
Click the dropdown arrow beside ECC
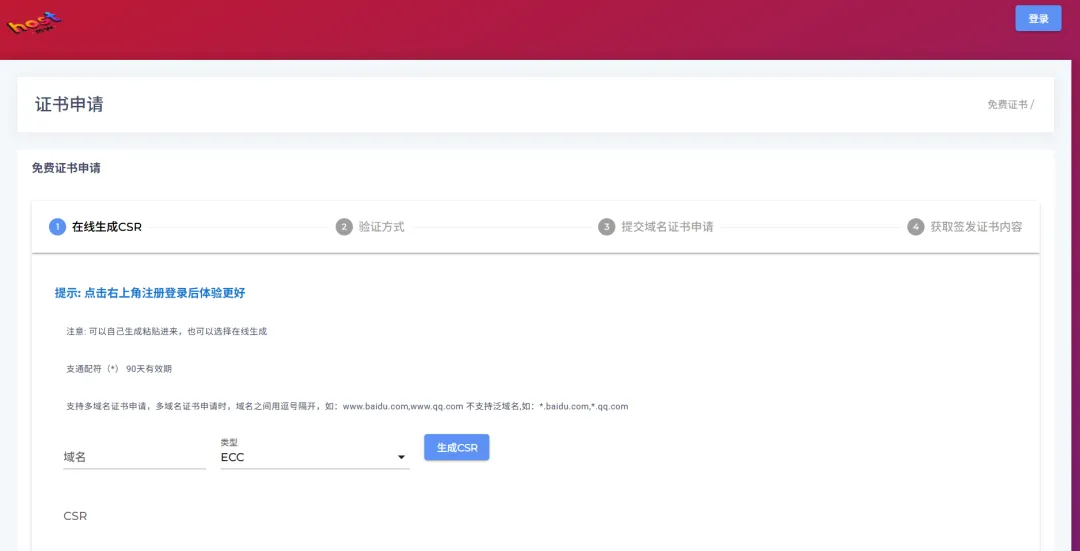[x=401, y=457]
